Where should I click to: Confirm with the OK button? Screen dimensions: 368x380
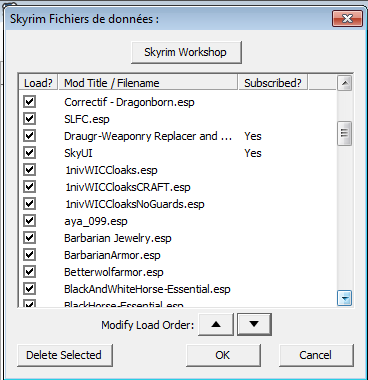click(x=223, y=355)
